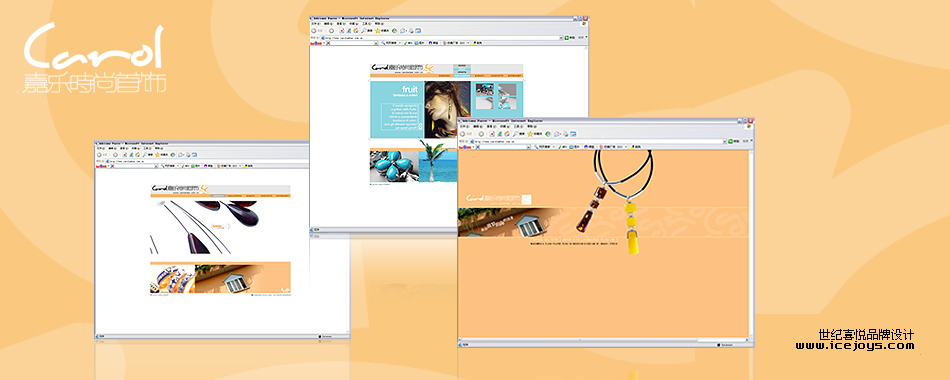Click house window photo on earrings page

(x=242, y=278)
